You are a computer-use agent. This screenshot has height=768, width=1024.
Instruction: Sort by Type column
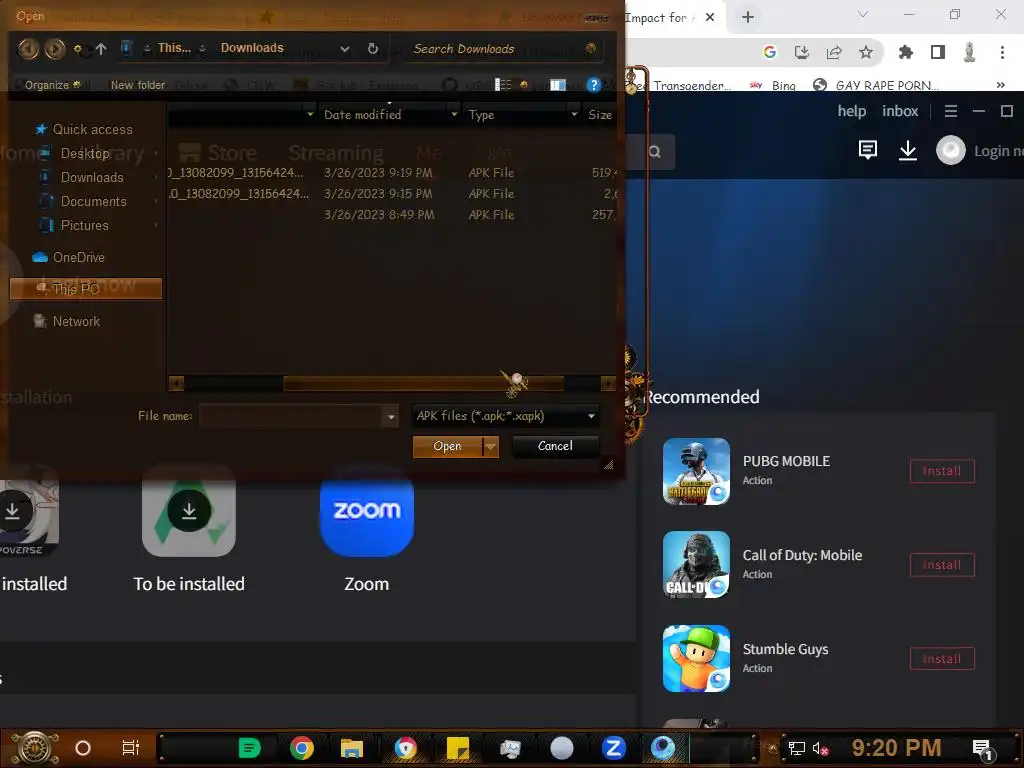click(x=481, y=115)
